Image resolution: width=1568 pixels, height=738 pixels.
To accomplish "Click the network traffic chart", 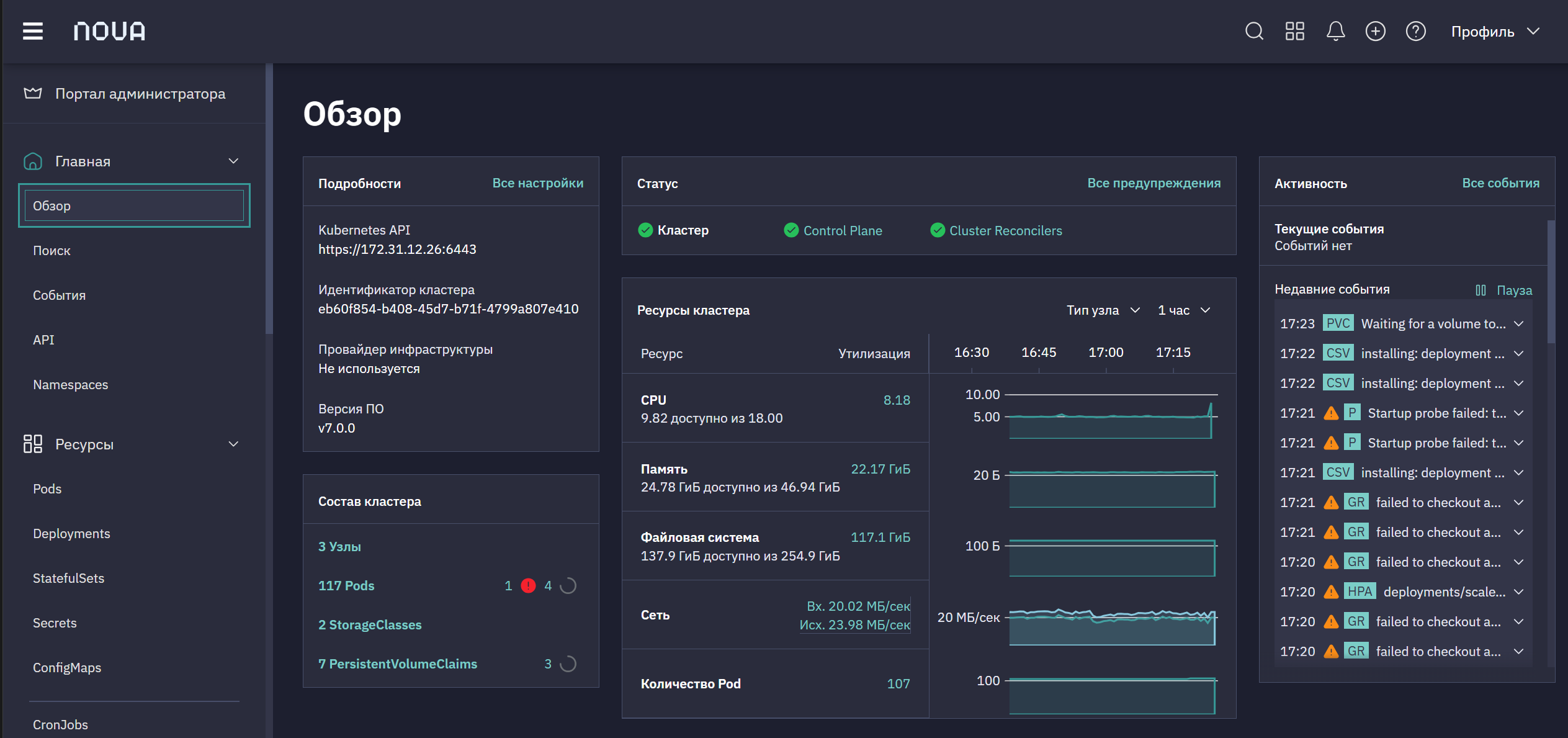I will coord(1111,626).
